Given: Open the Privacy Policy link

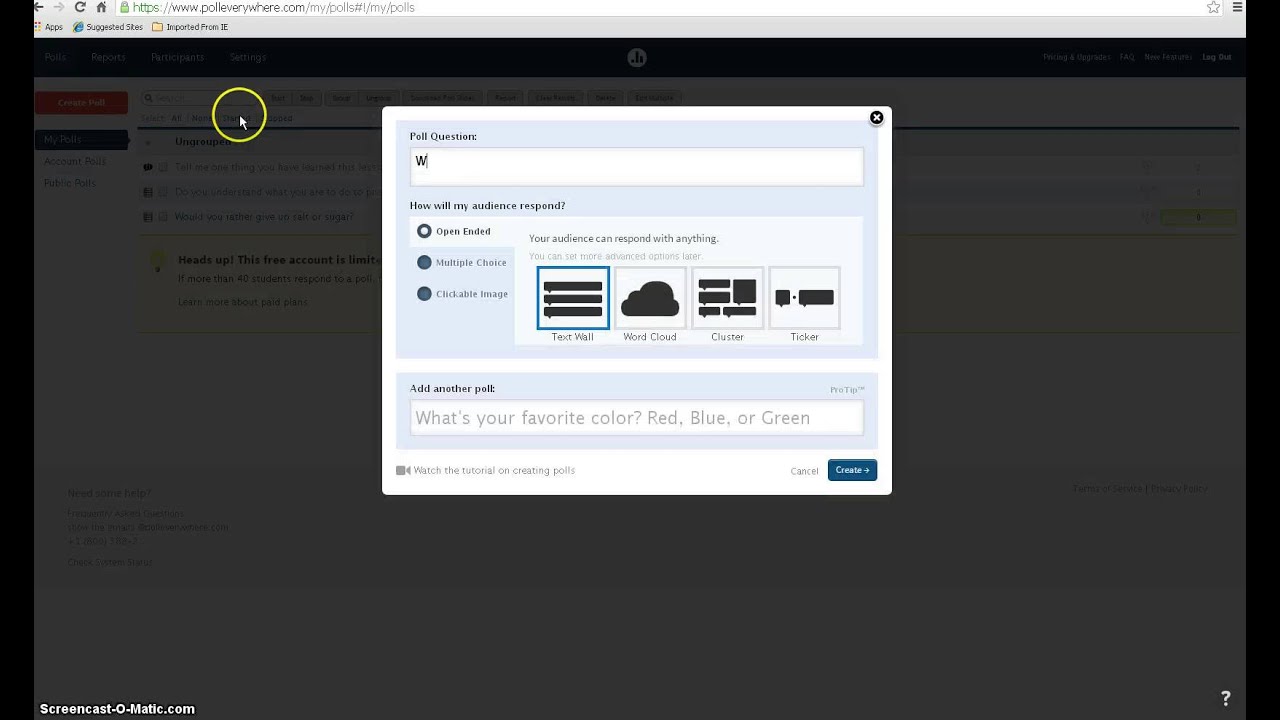Looking at the screenshot, I should (1179, 489).
